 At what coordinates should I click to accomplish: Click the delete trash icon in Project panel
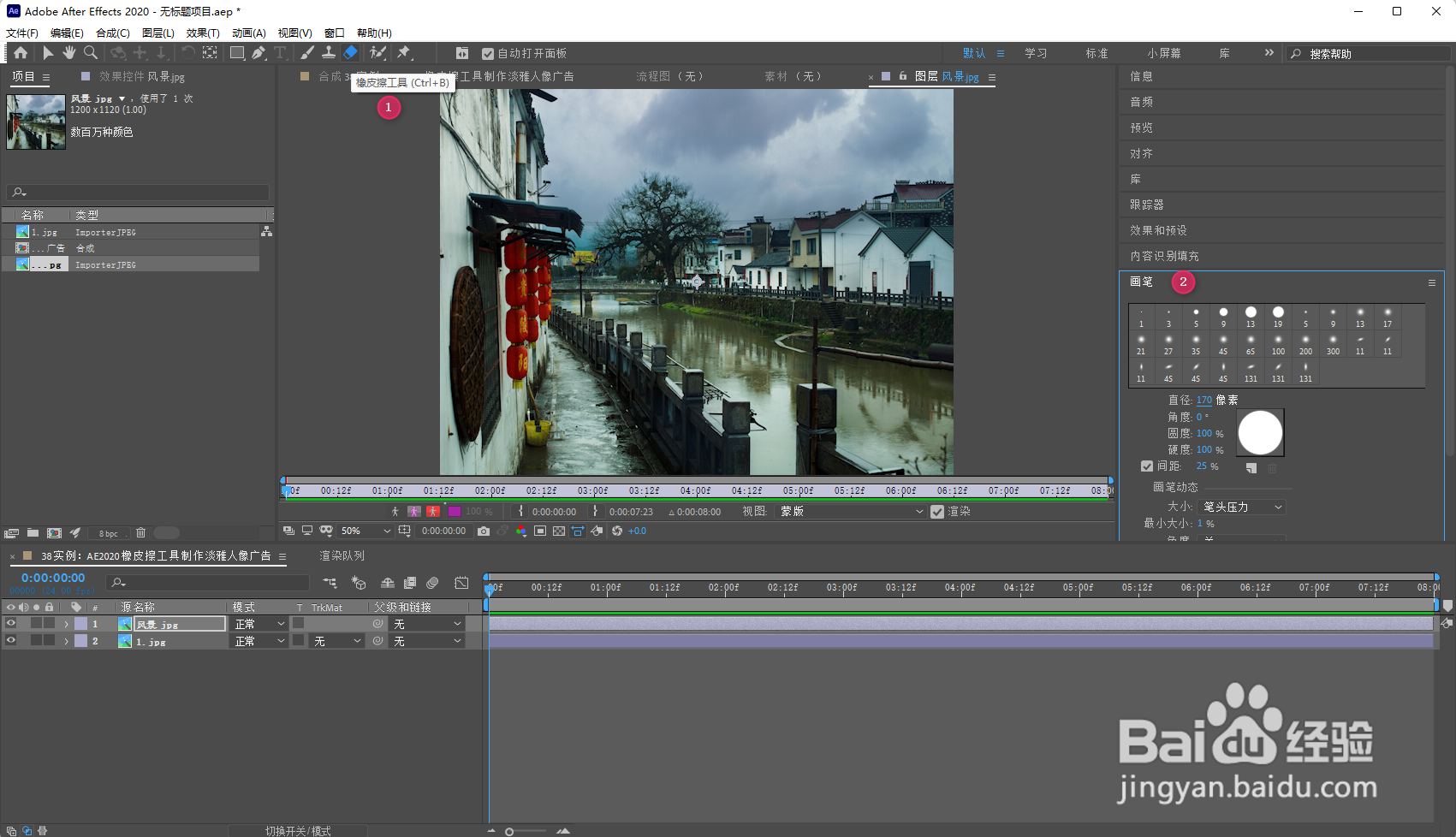pos(141,533)
